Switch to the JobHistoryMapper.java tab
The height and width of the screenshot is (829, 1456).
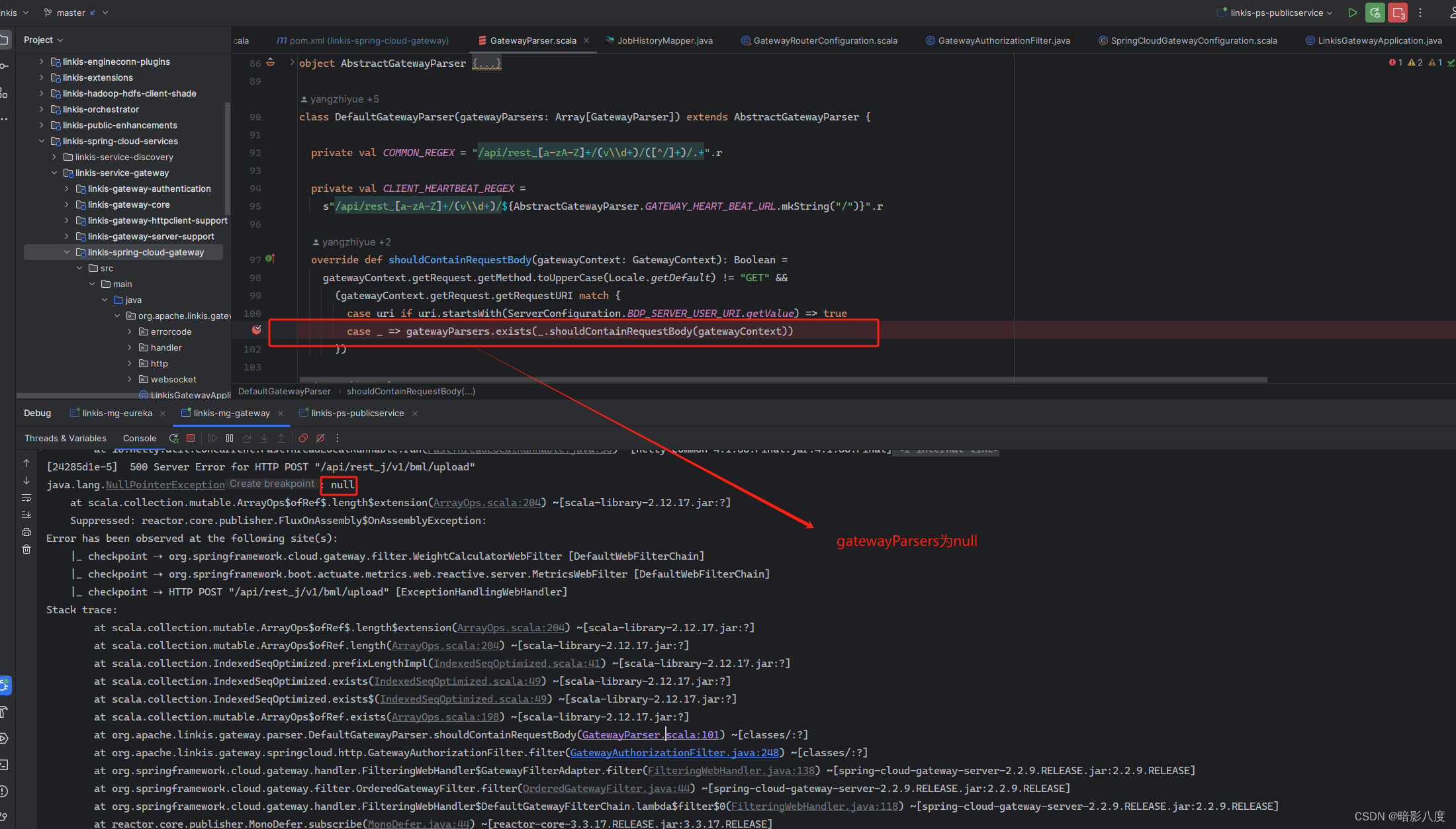pyautogui.click(x=659, y=40)
